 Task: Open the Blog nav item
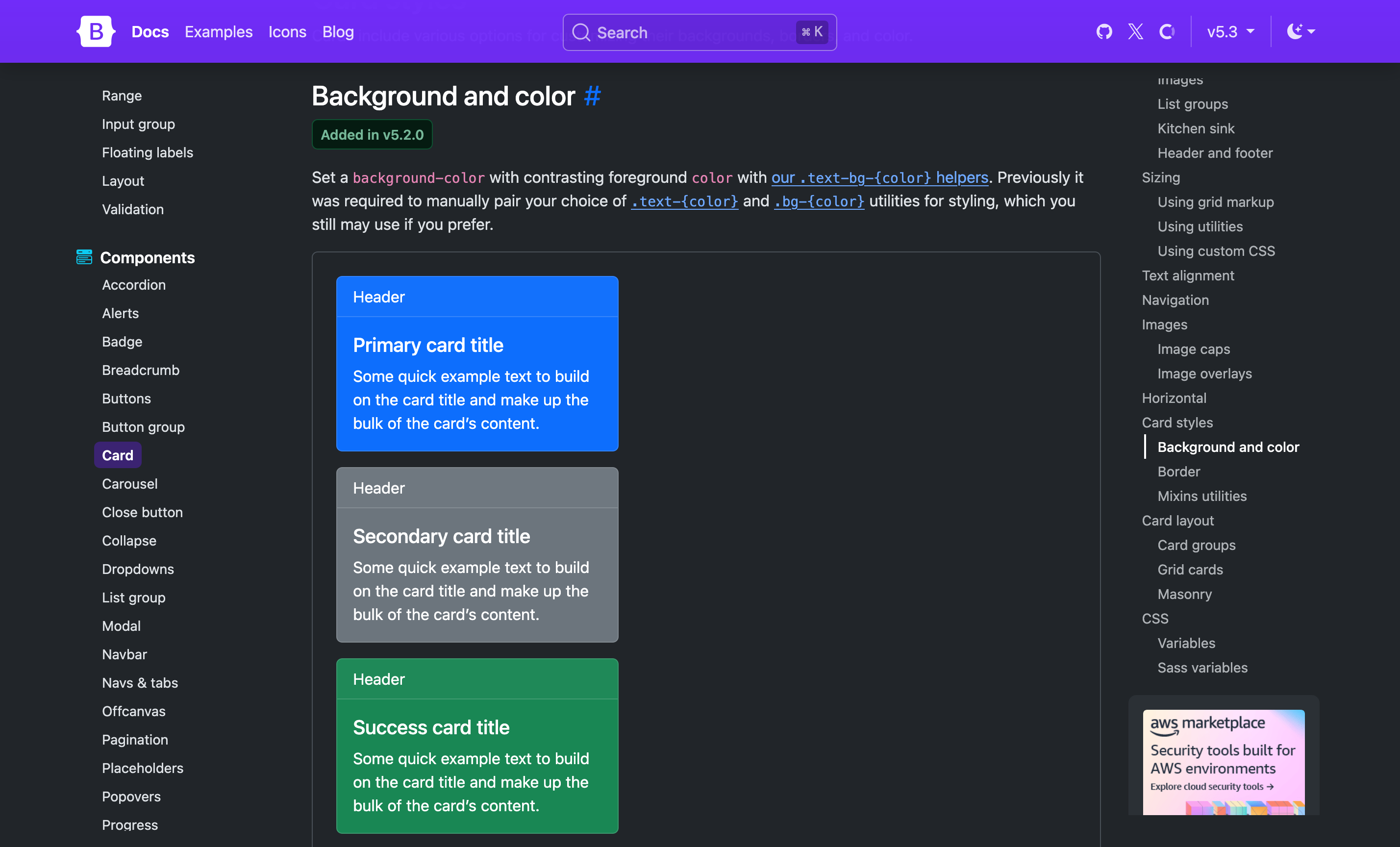point(338,32)
